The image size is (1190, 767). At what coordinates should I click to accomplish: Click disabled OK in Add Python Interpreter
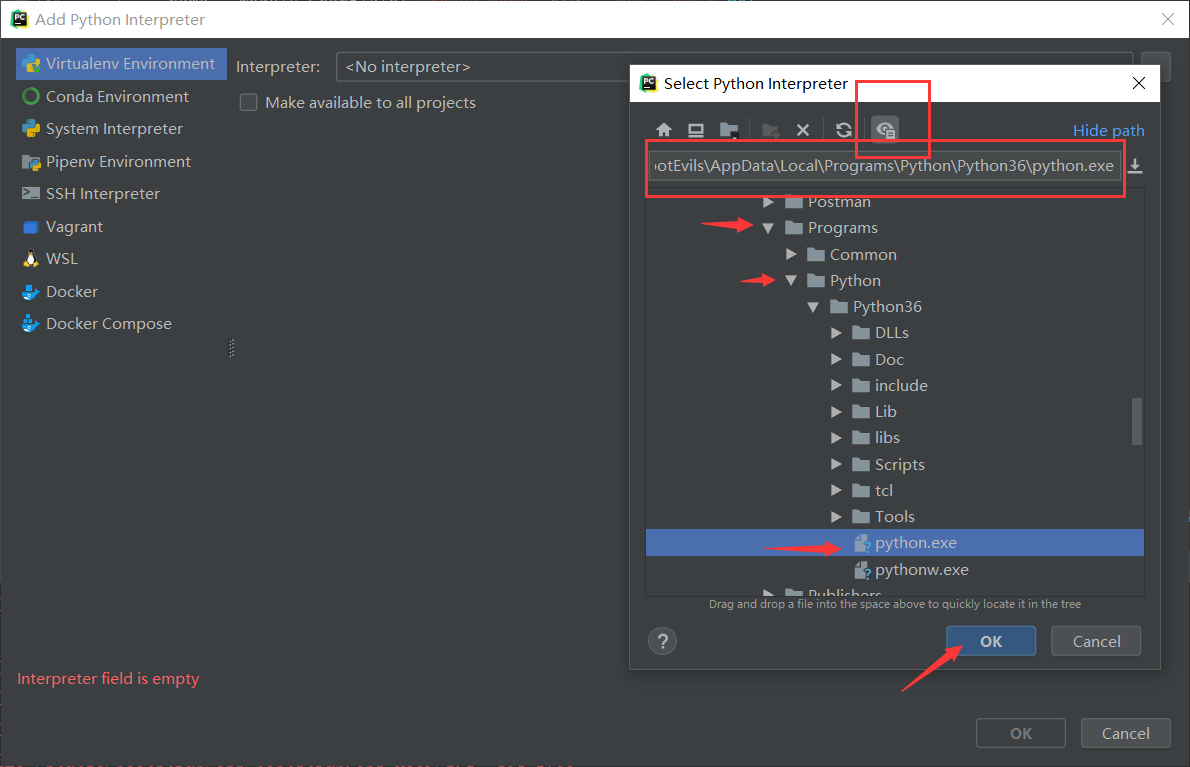1021,734
